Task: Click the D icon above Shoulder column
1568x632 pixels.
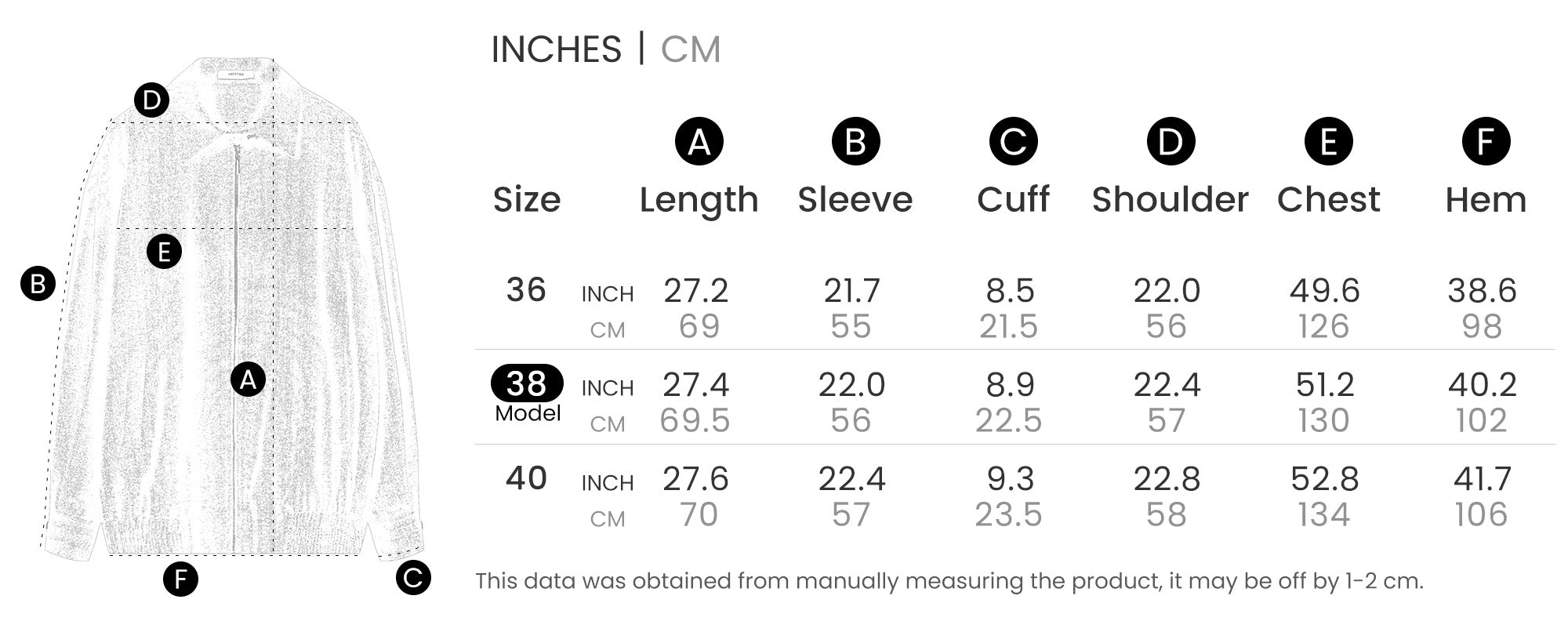Action: pos(1171,142)
